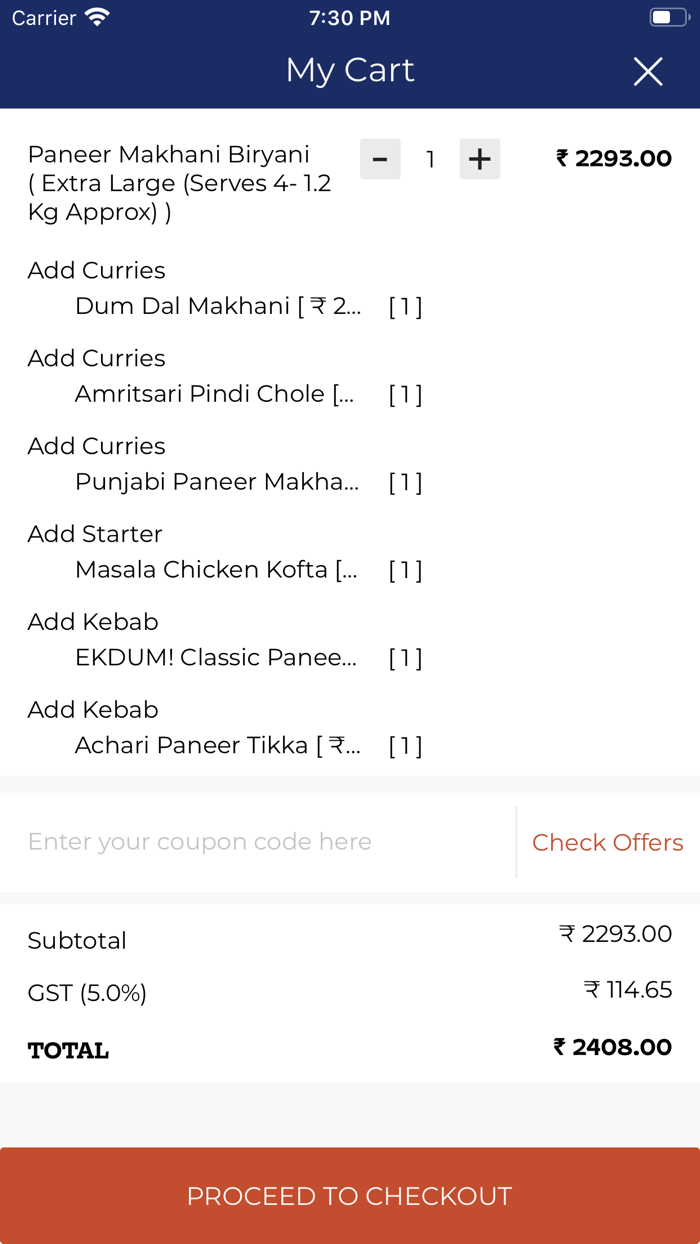Tap the GST (5.0%) row
700x1244 pixels.
pyautogui.click(x=87, y=993)
